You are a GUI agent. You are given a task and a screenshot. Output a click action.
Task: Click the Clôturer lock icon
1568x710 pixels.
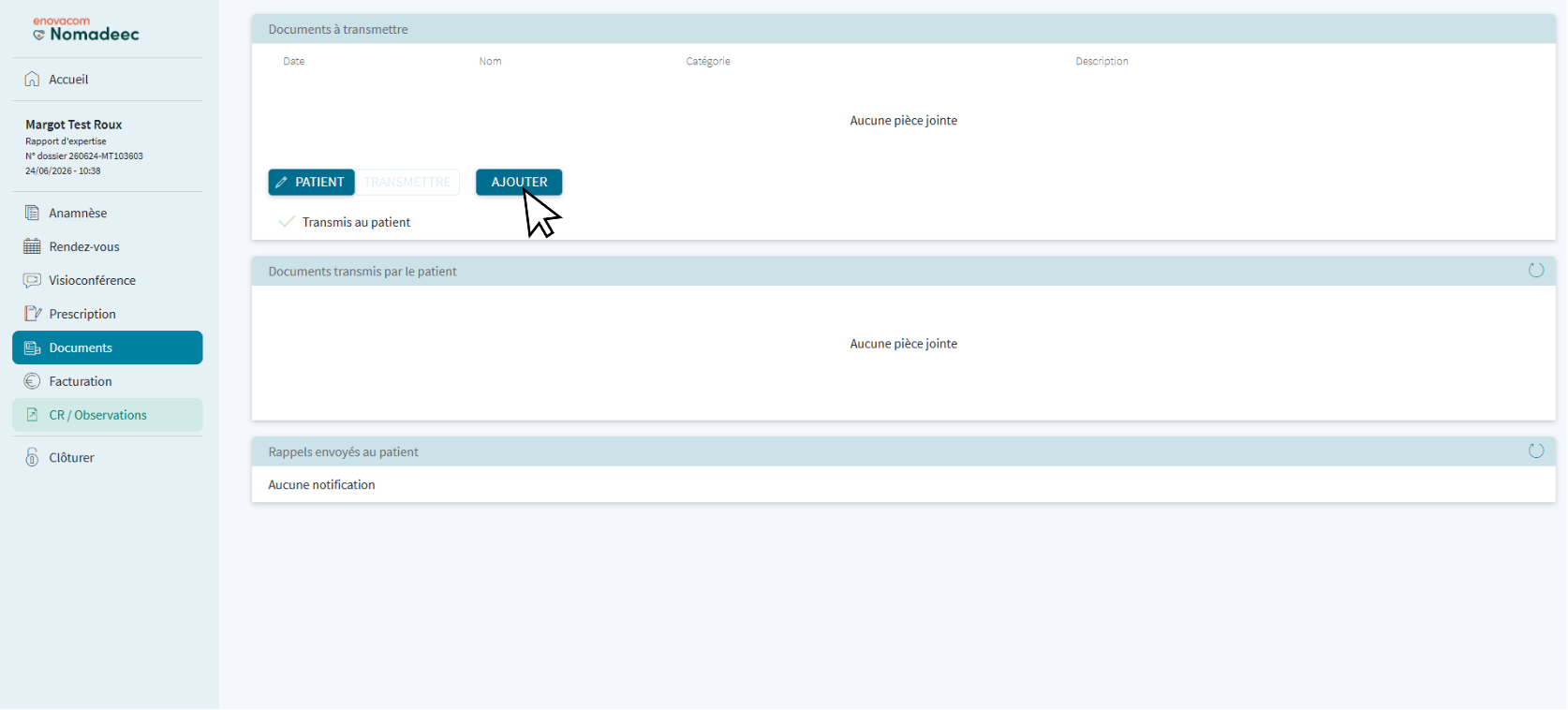[32, 457]
